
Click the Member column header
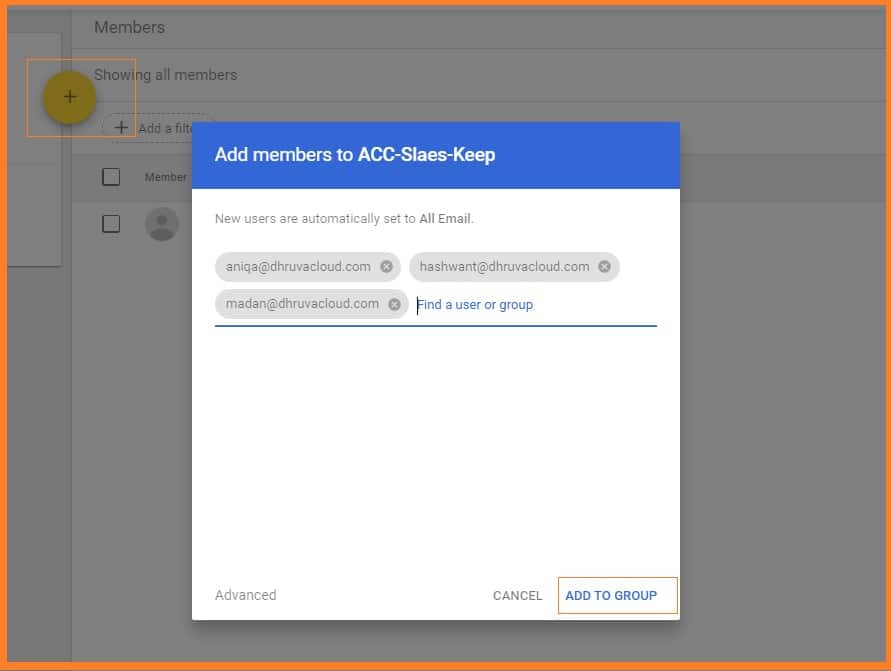(165, 177)
